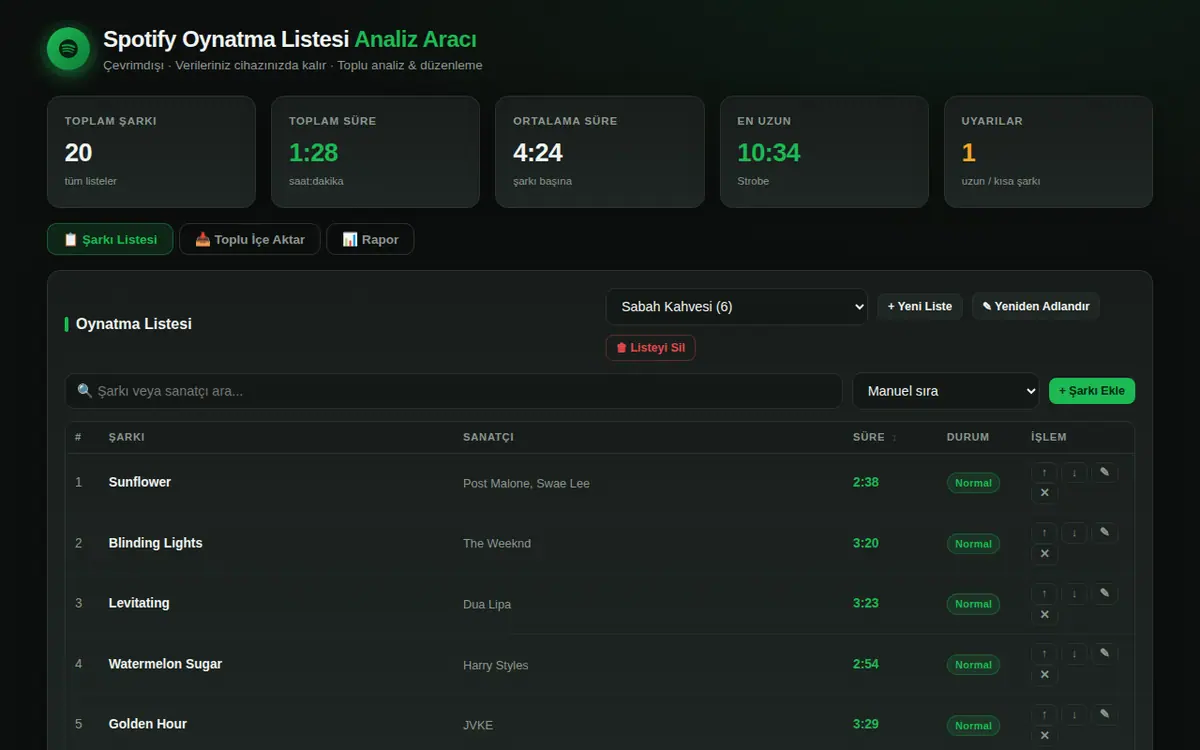This screenshot has width=1200, height=750.
Task: Click the Watermelon Sugar song name
Action: pos(165,664)
